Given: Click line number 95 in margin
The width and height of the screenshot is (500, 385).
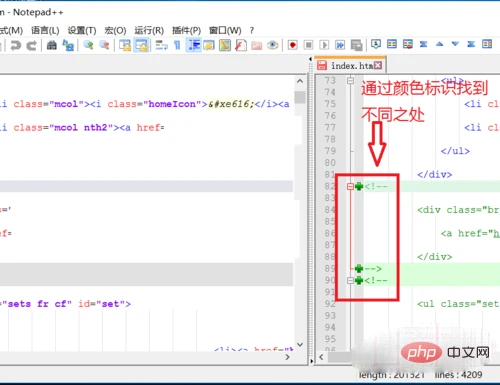Looking at the screenshot, I should click(330, 339).
